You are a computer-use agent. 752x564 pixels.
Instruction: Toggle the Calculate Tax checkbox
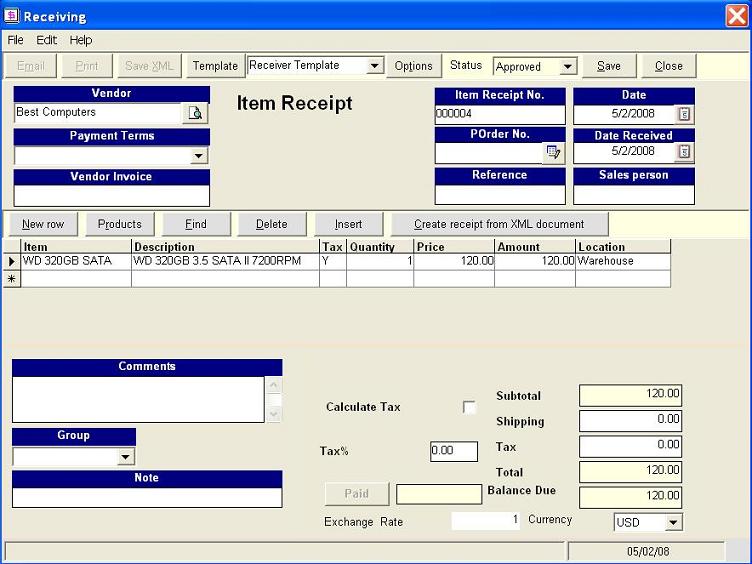[469, 407]
